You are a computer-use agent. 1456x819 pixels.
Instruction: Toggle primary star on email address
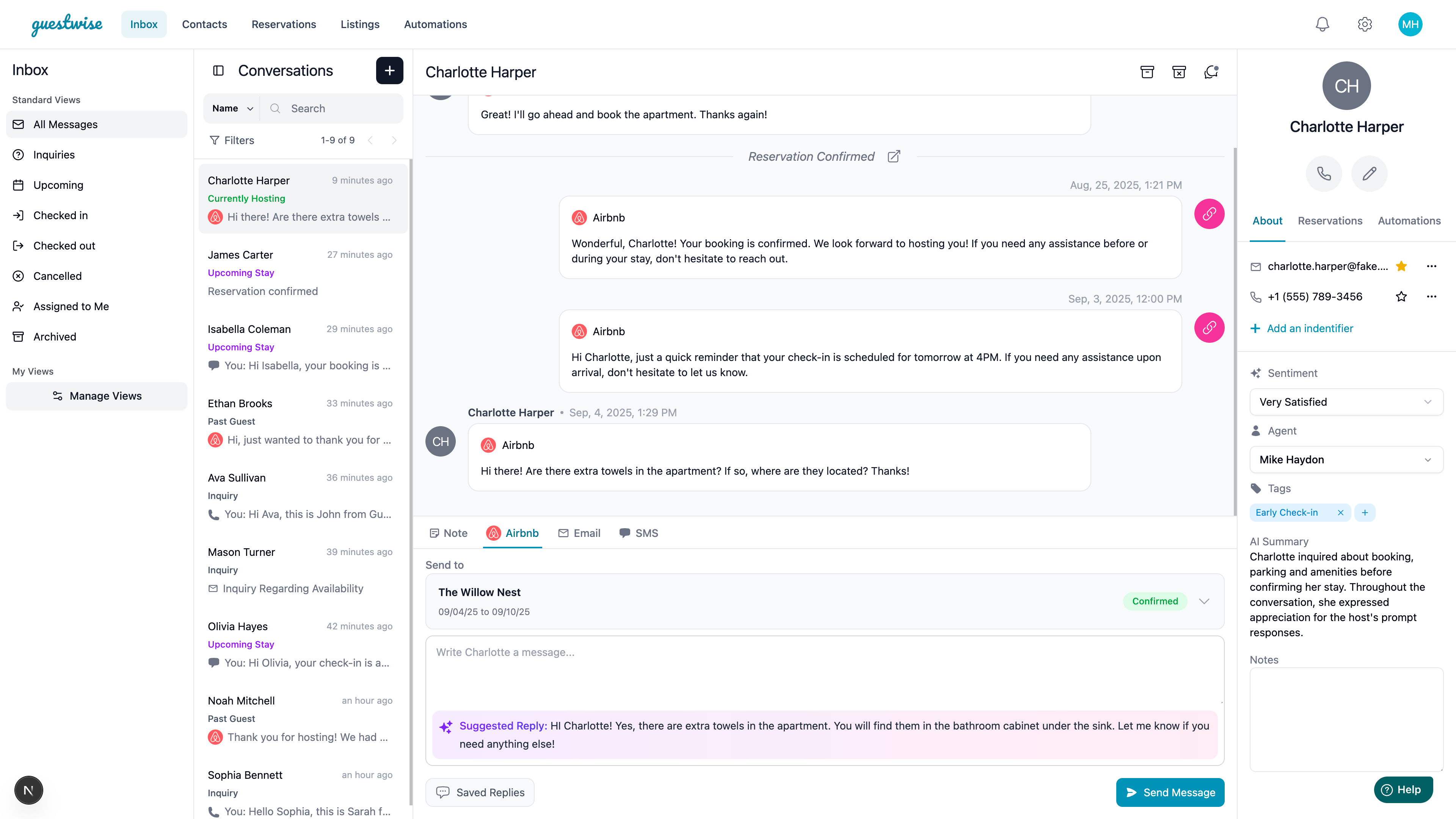[x=1401, y=266]
